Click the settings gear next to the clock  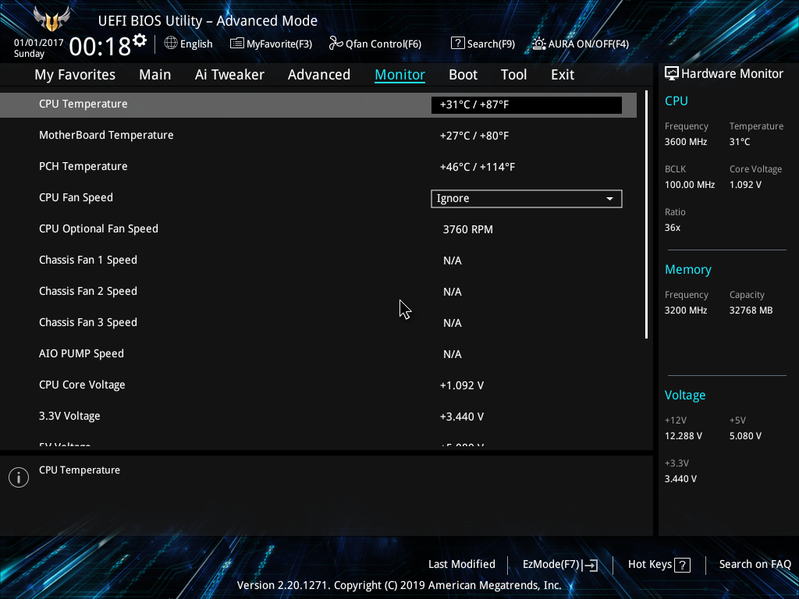140,40
